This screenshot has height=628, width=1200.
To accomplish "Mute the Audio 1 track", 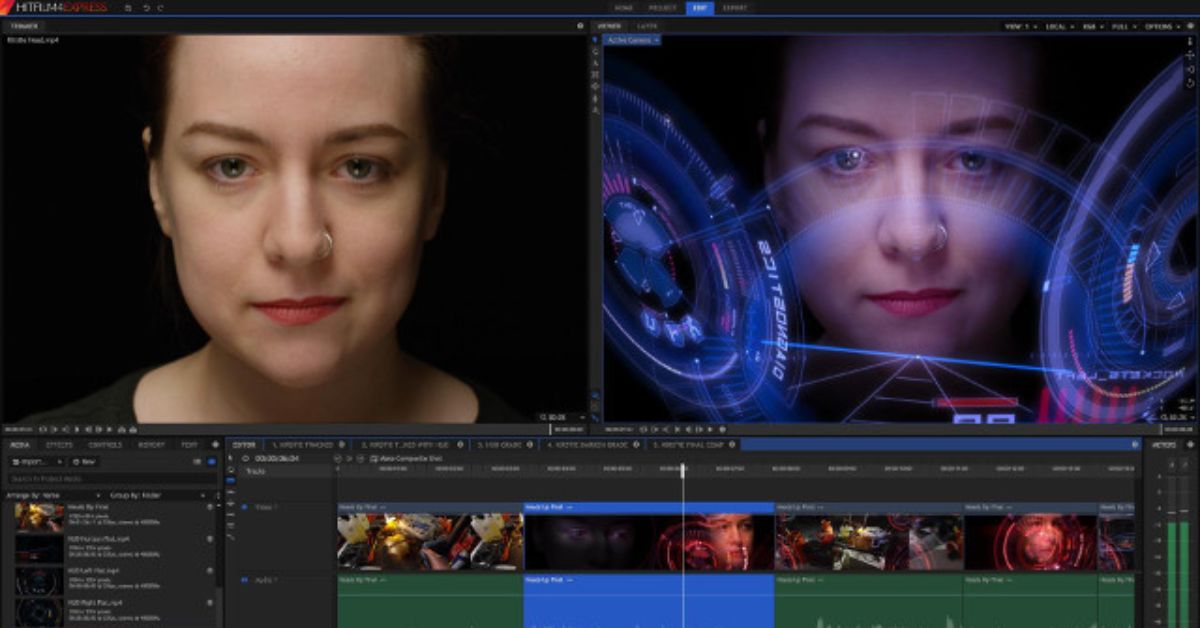I will tap(243, 579).
